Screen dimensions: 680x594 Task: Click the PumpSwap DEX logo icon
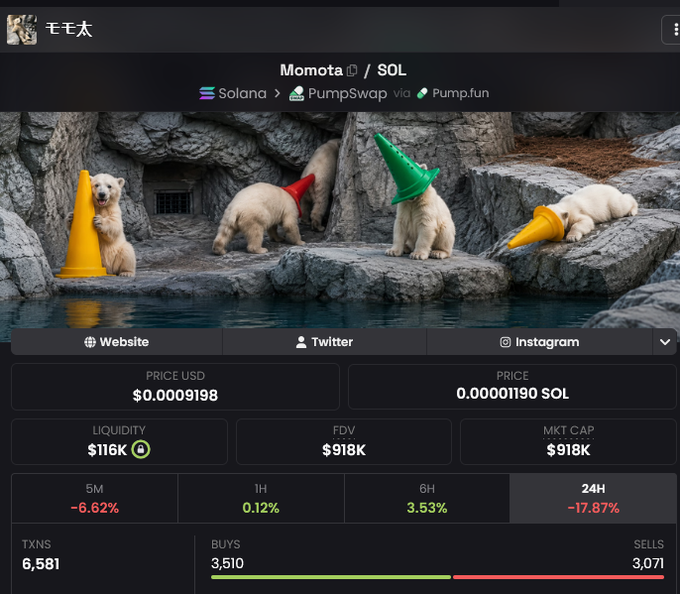click(x=297, y=93)
